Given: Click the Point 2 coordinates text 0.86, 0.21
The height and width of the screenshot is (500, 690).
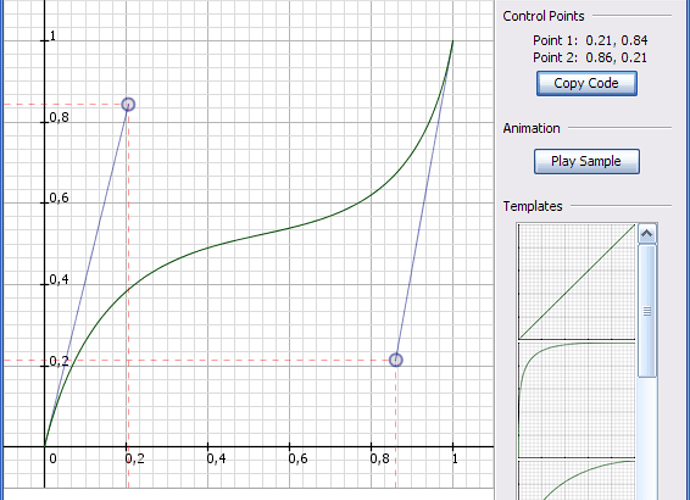Looking at the screenshot, I should pyautogui.click(x=616, y=58).
